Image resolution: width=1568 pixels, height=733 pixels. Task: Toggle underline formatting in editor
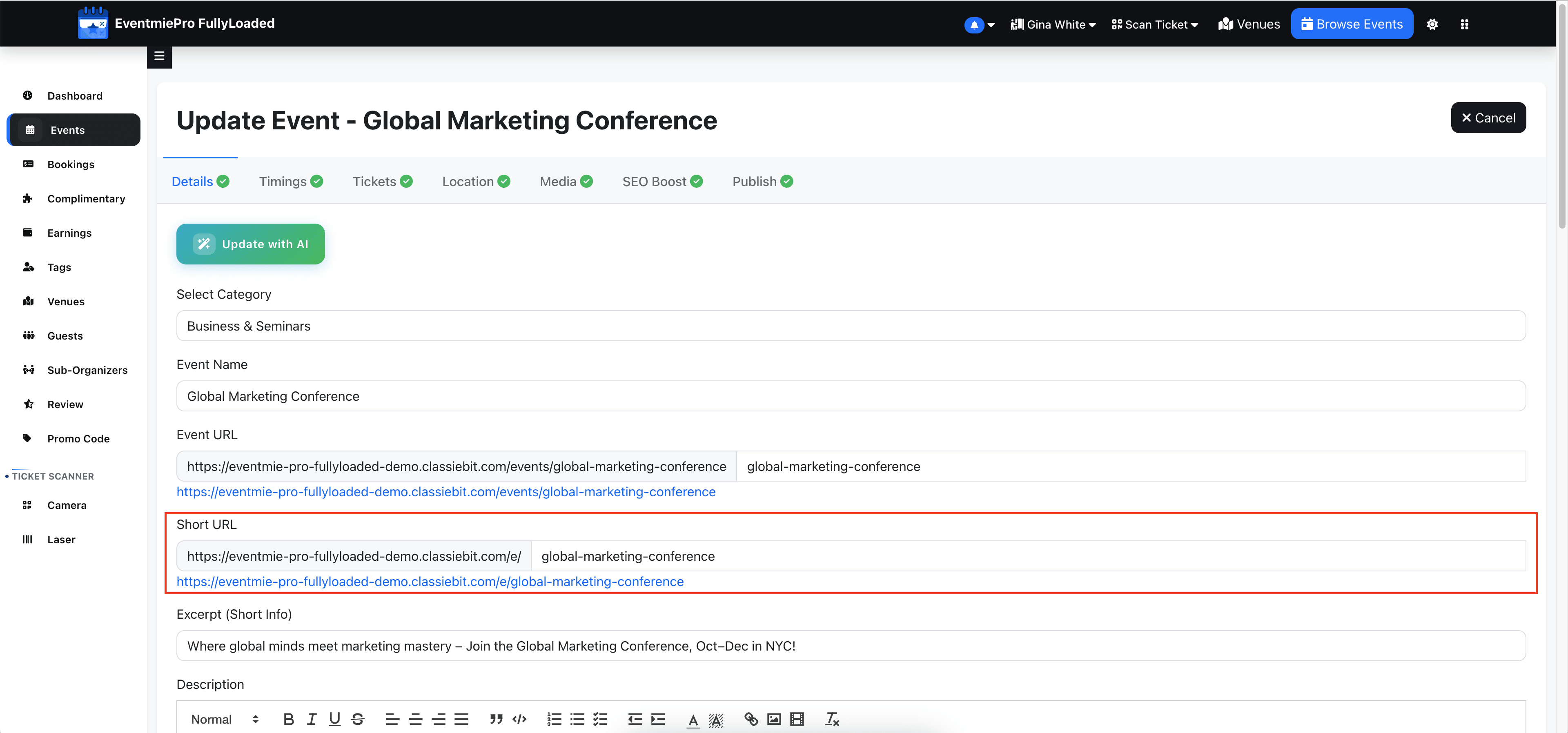point(334,719)
